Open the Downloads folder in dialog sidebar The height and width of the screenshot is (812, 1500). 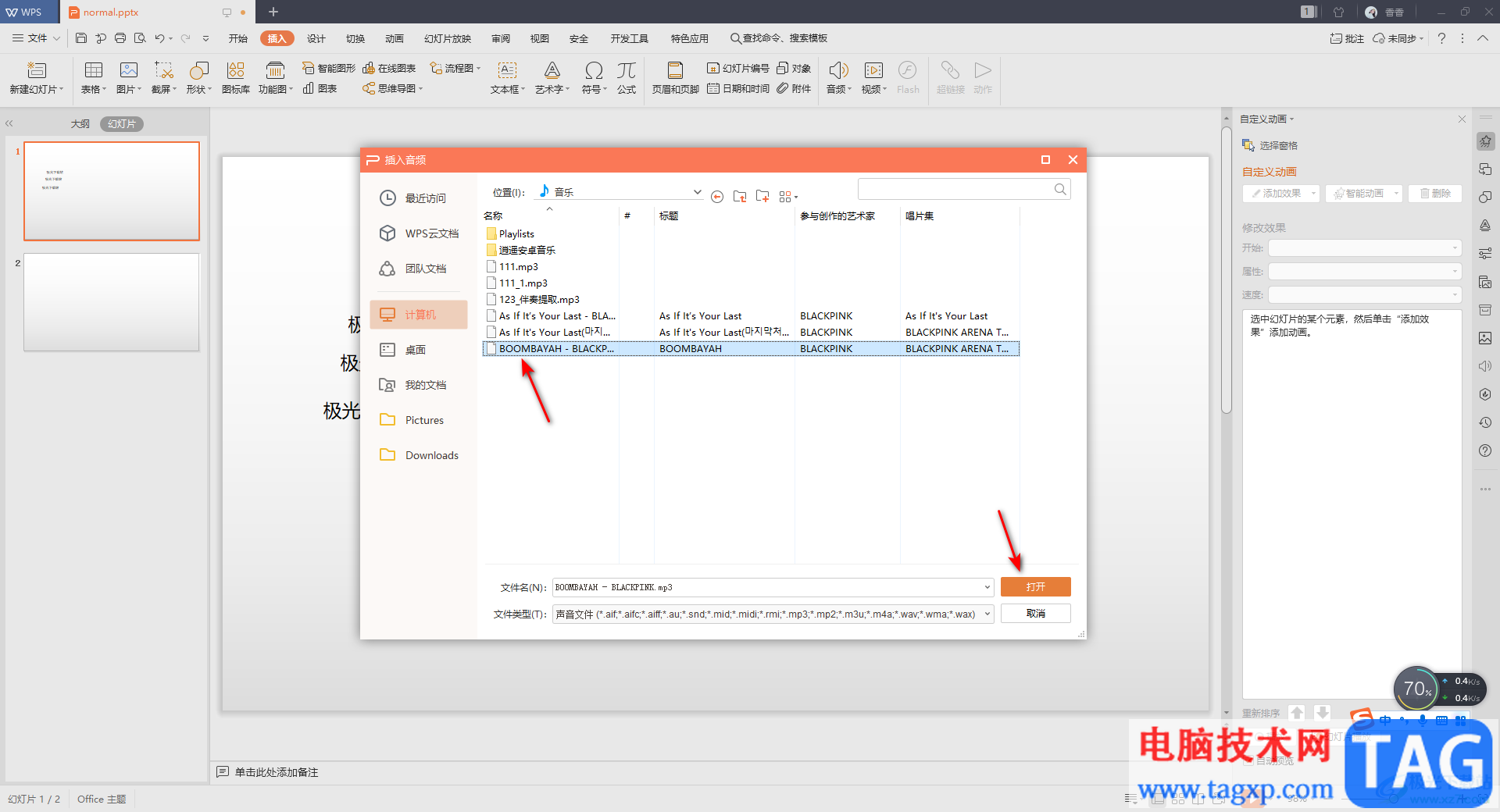tap(419, 455)
